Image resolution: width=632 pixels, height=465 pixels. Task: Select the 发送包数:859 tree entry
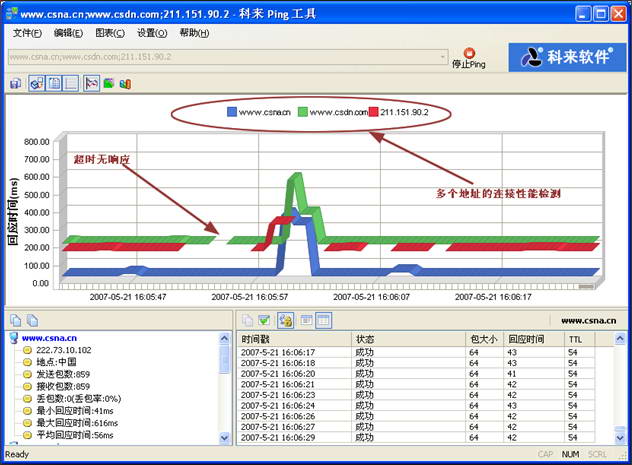point(63,374)
